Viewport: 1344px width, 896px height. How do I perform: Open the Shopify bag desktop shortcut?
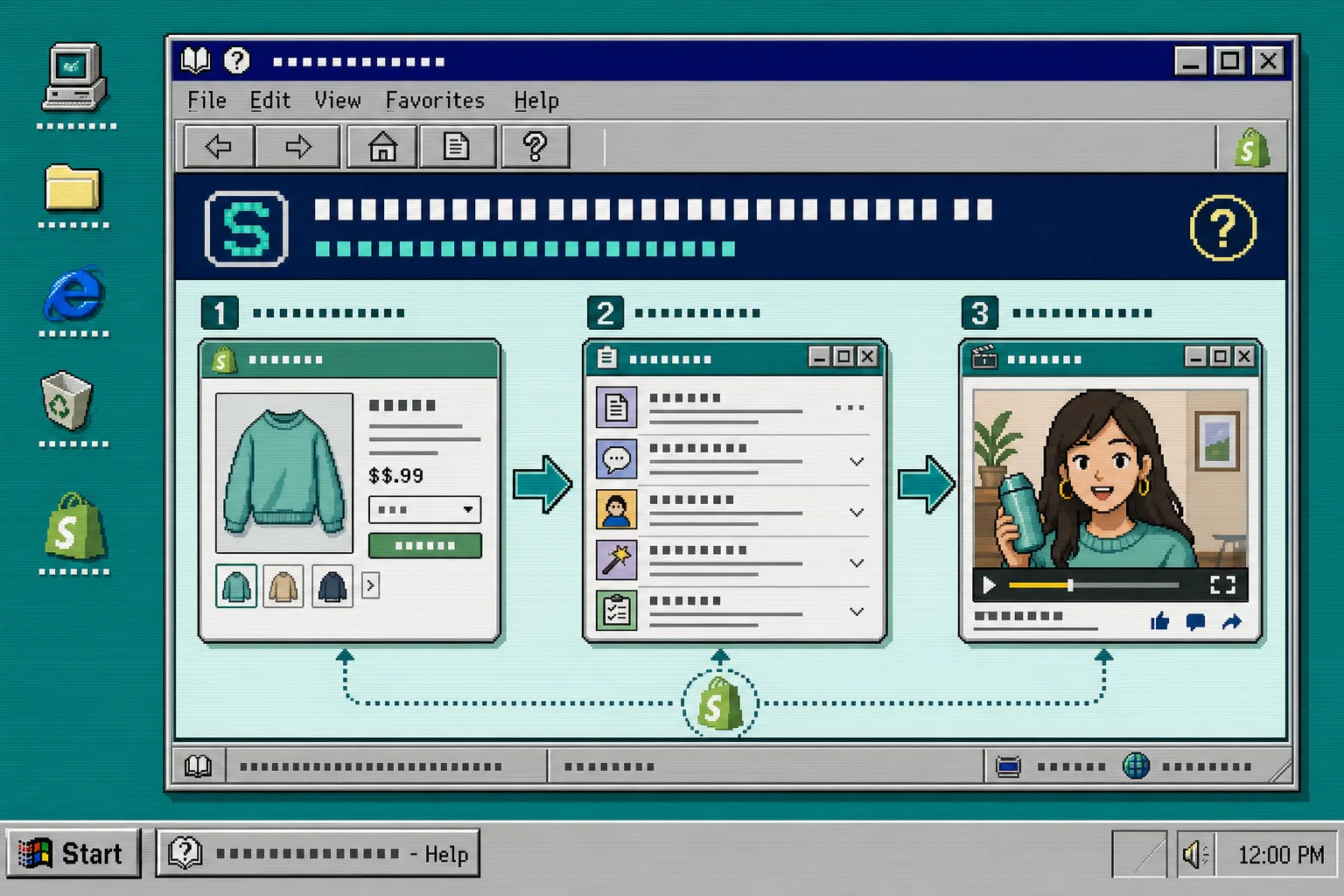click(75, 526)
